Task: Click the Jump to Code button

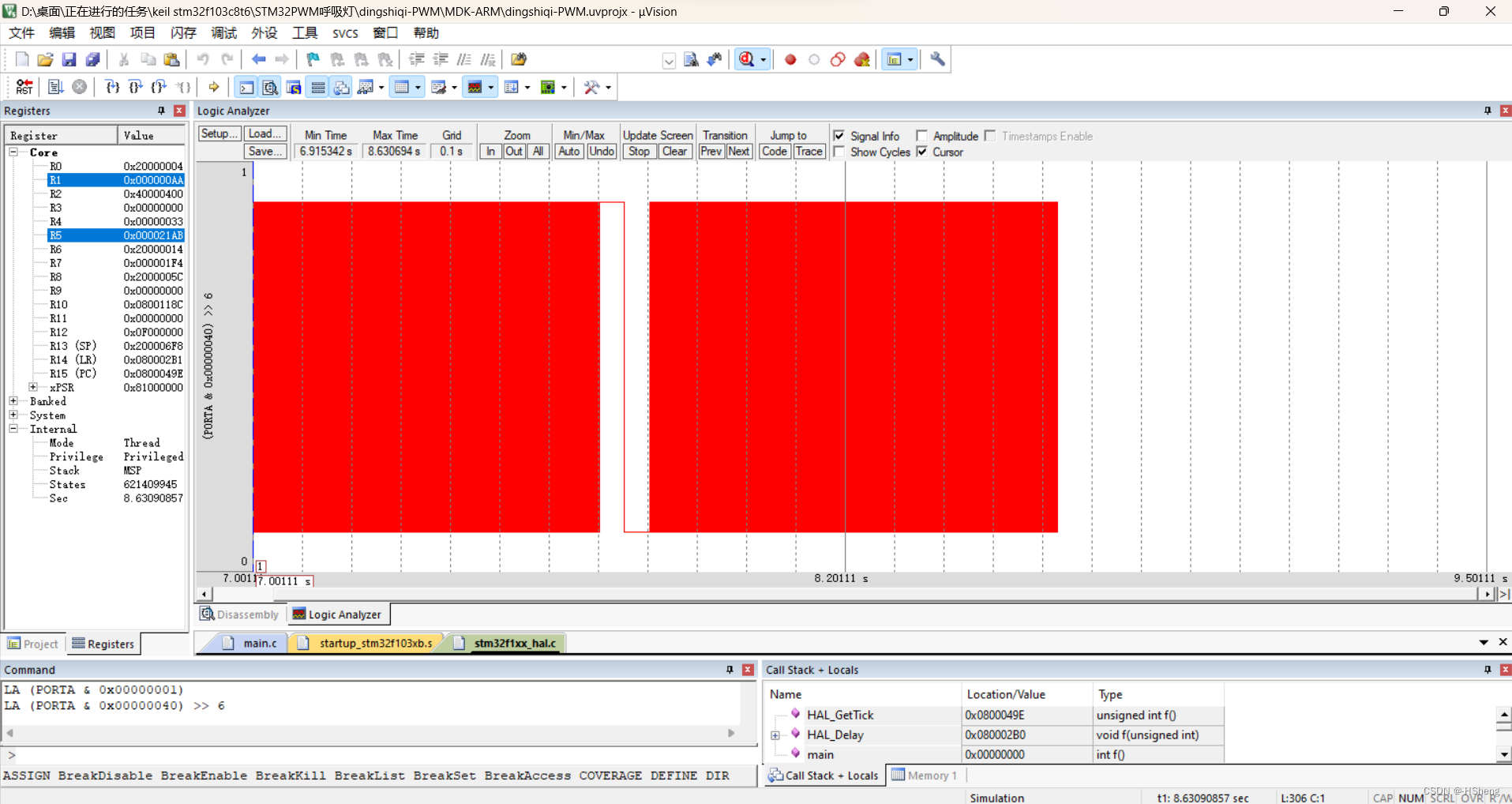Action: click(x=775, y=151)
